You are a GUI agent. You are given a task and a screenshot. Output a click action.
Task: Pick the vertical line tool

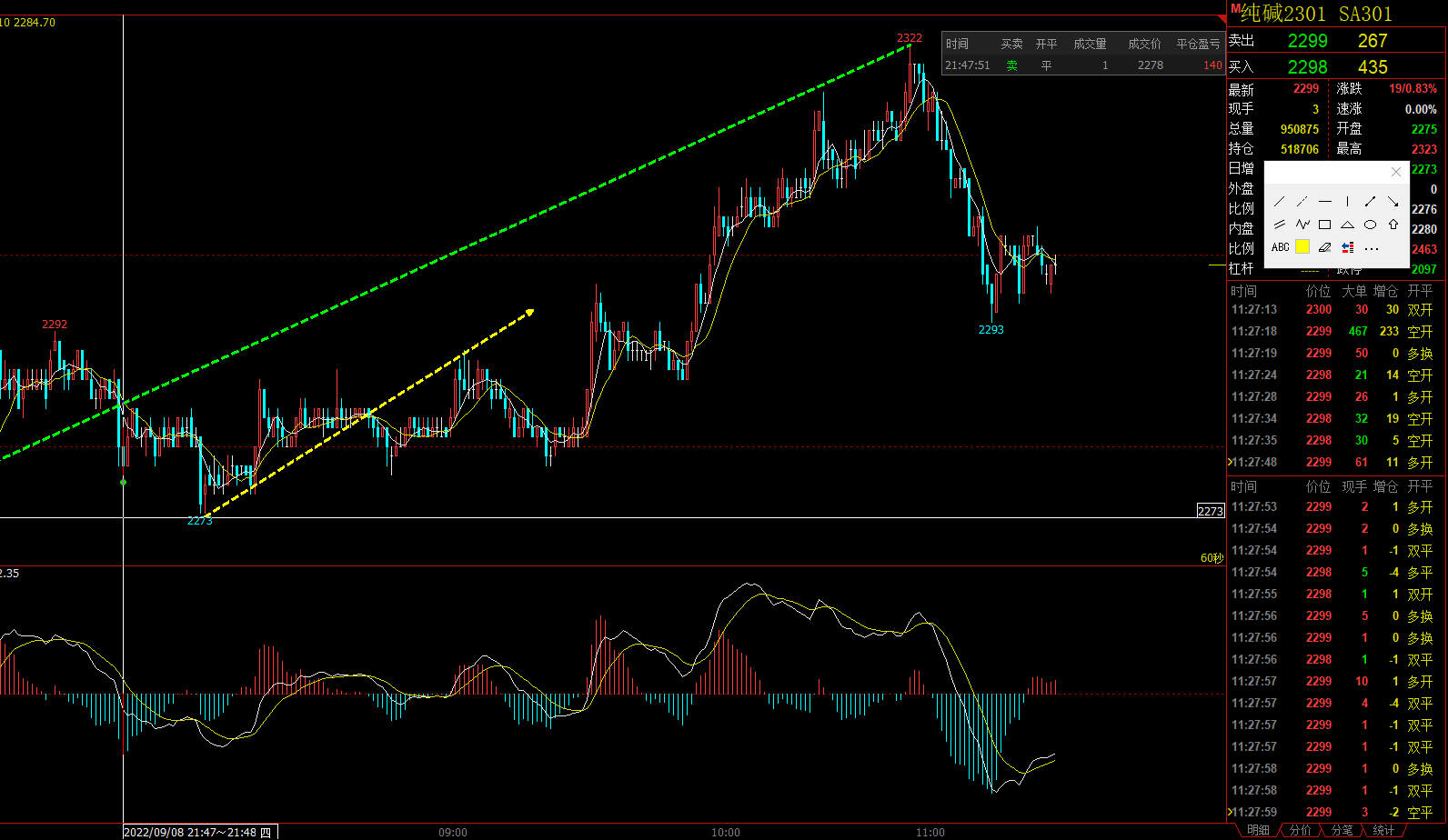(1348, 201)
